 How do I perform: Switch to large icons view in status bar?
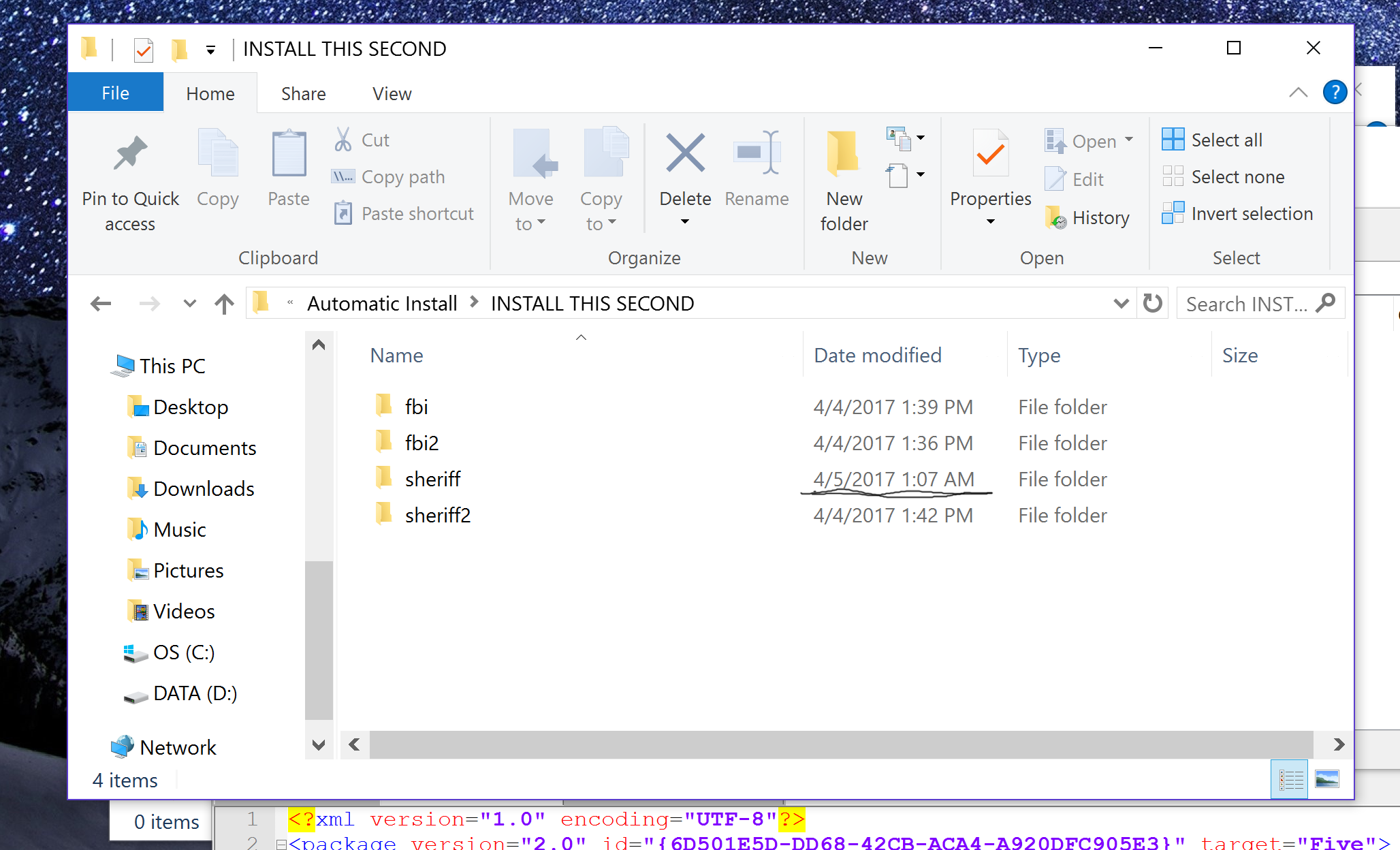point(1326,779)
